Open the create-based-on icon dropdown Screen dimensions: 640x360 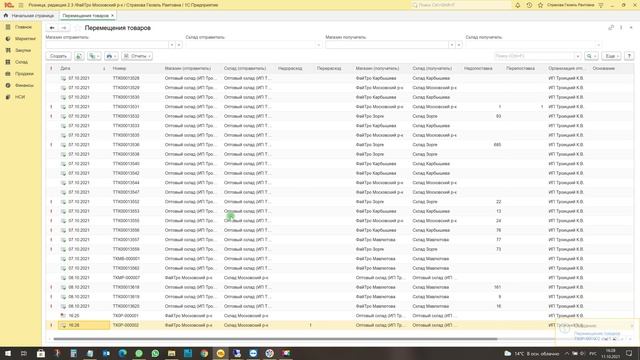coord(94,56)
